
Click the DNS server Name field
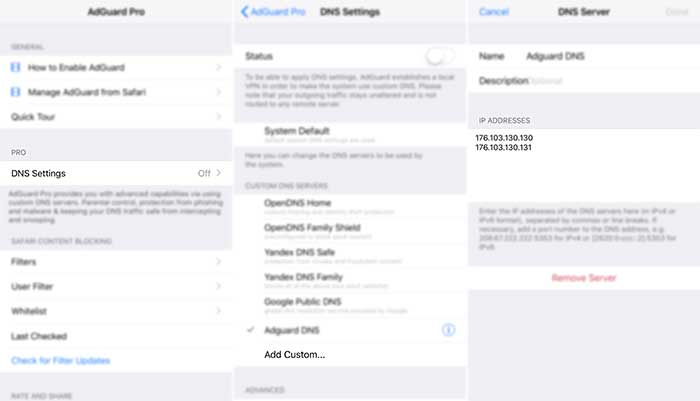click(x=600, y=56)
